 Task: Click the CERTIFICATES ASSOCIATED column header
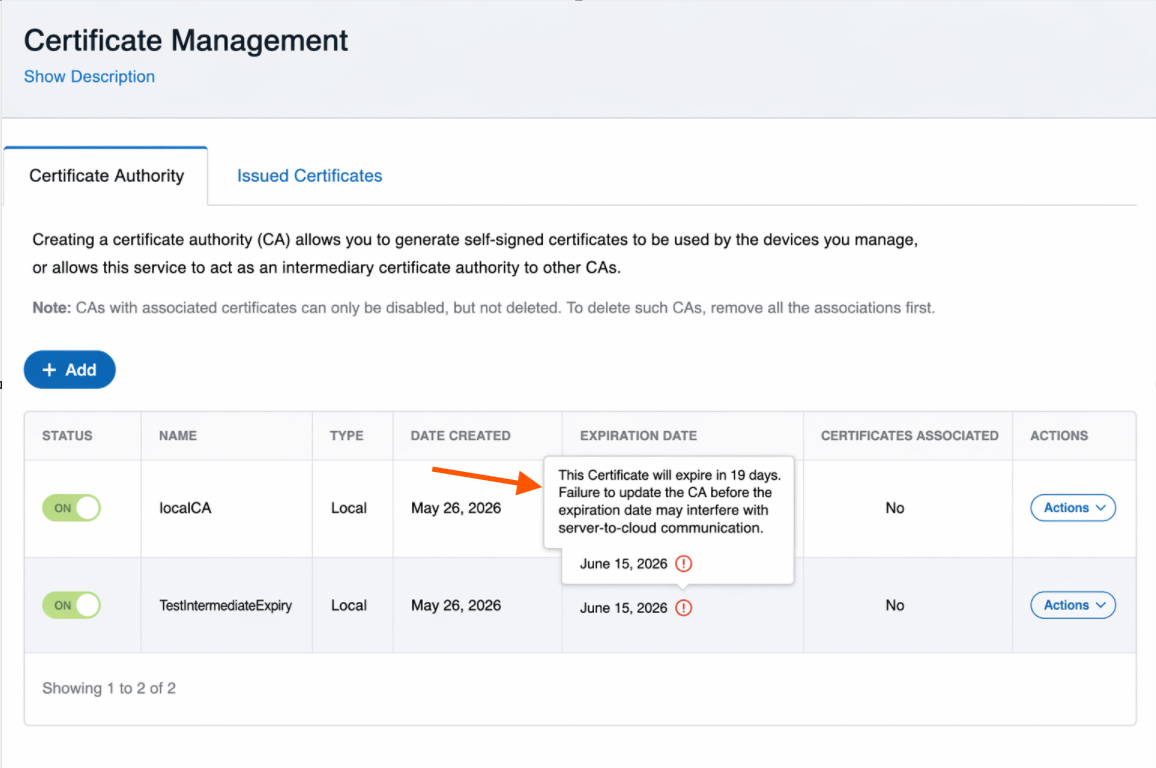pyautogui.click(x=910, y=436)
